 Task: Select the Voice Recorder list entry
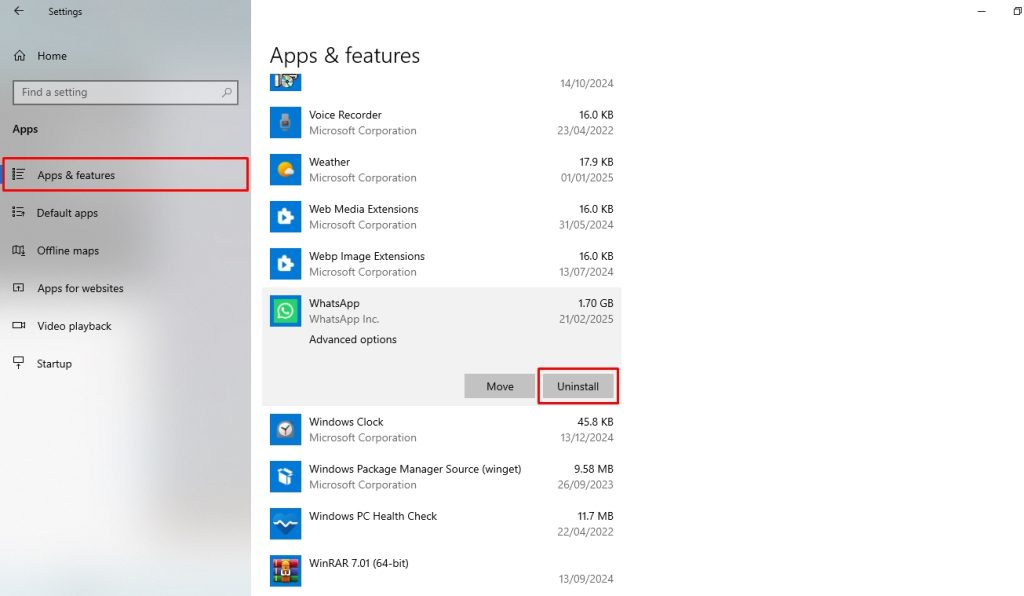[441, 123]
